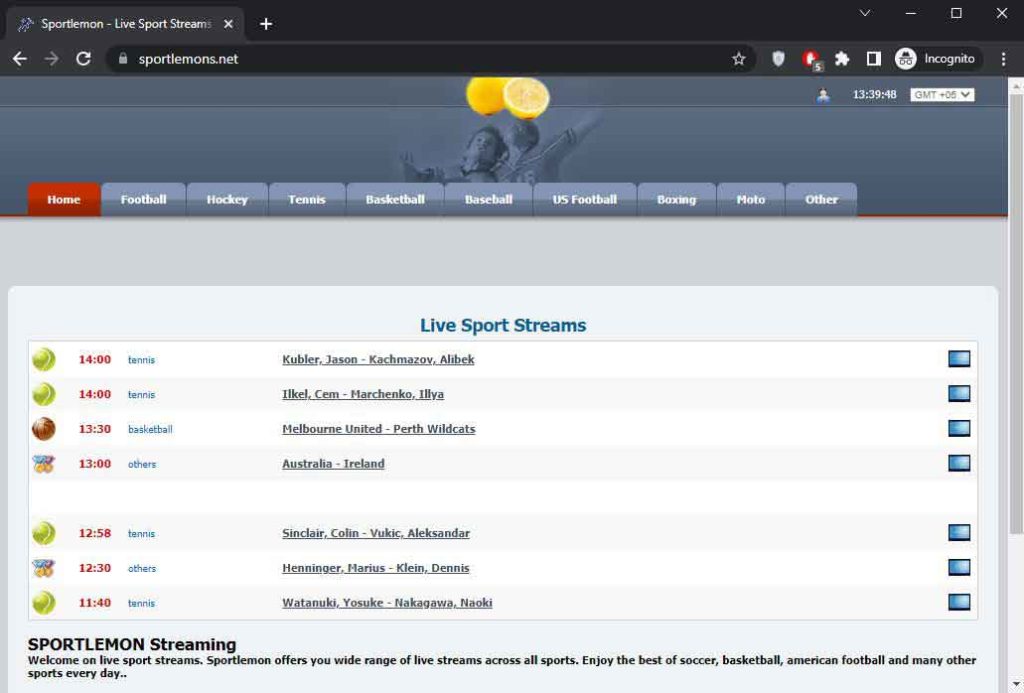Viewport: 1024px width, 693px height.
Task: Toggle the bookmark star in the address bar
Action: [x=739, y=59]
